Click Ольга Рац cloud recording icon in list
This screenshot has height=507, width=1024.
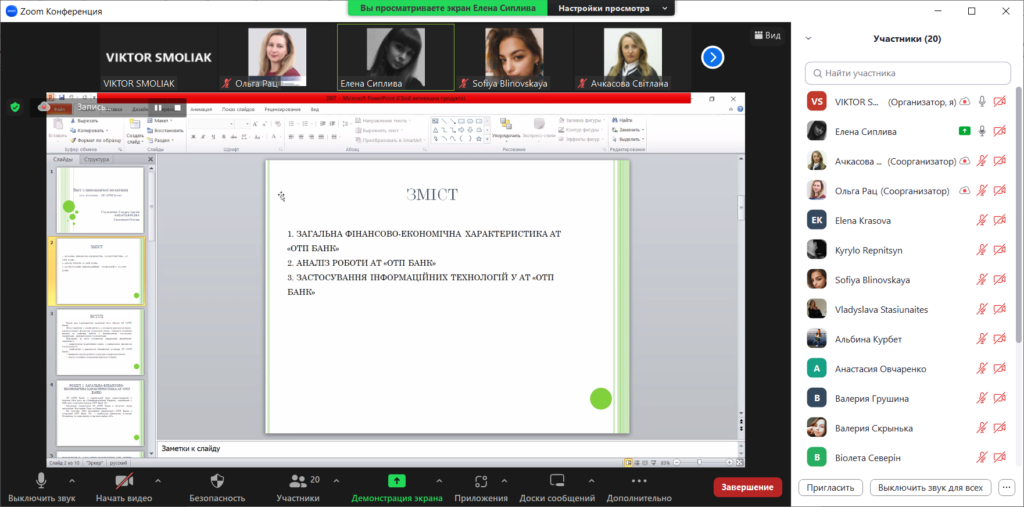964,191
